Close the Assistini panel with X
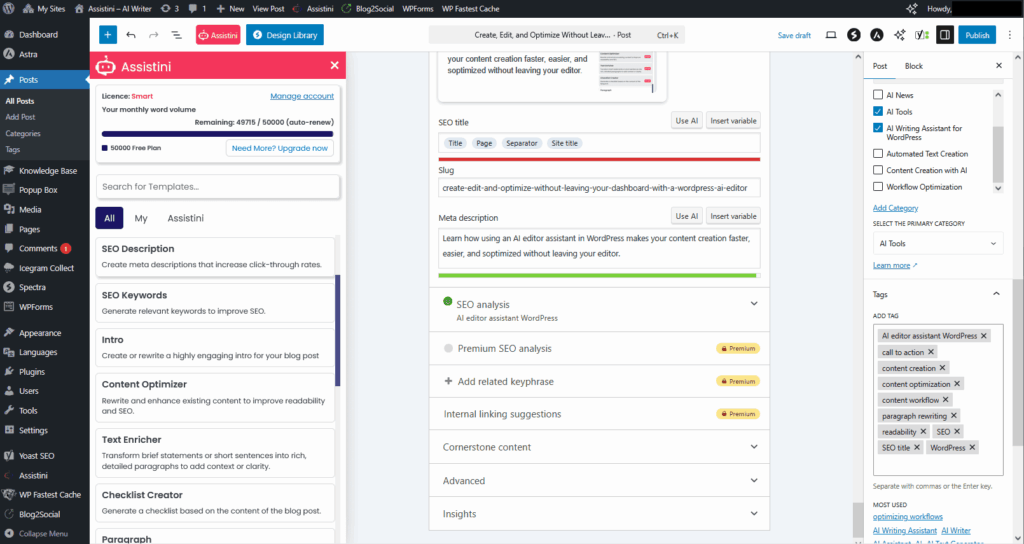 (334, 65)
